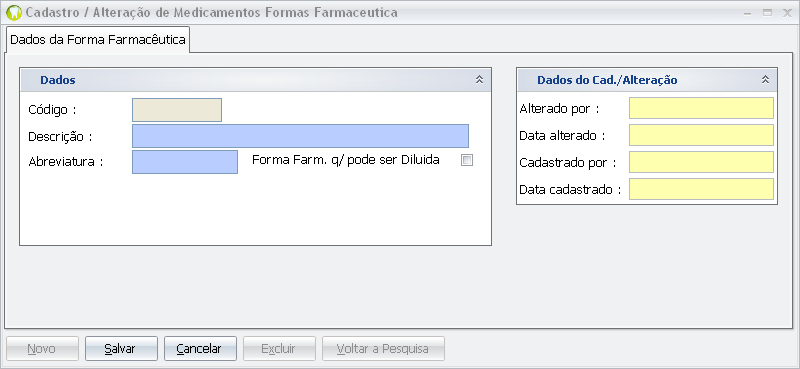
Task: Save the record with Salvar button
Action: (121, 349)
